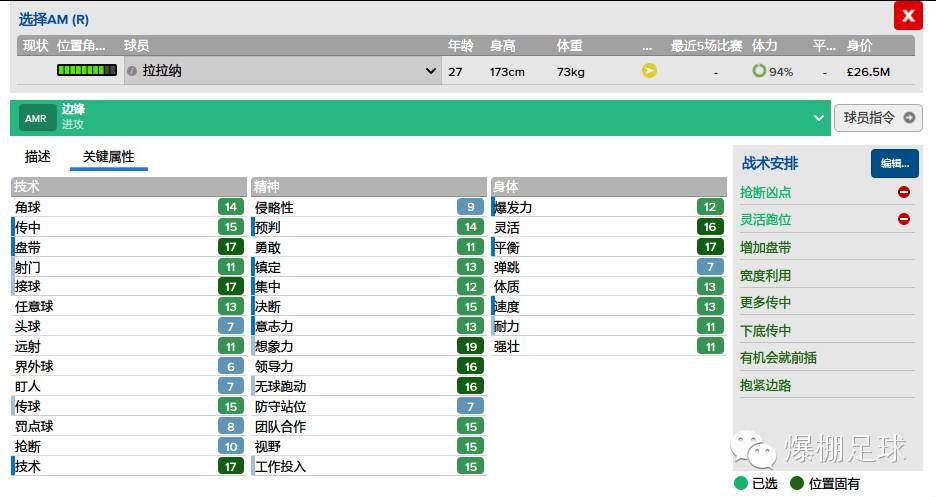The image size is (936, 497).
Task: Expand the 边锋 role dropdown chevron
Action: pos(818,118)
